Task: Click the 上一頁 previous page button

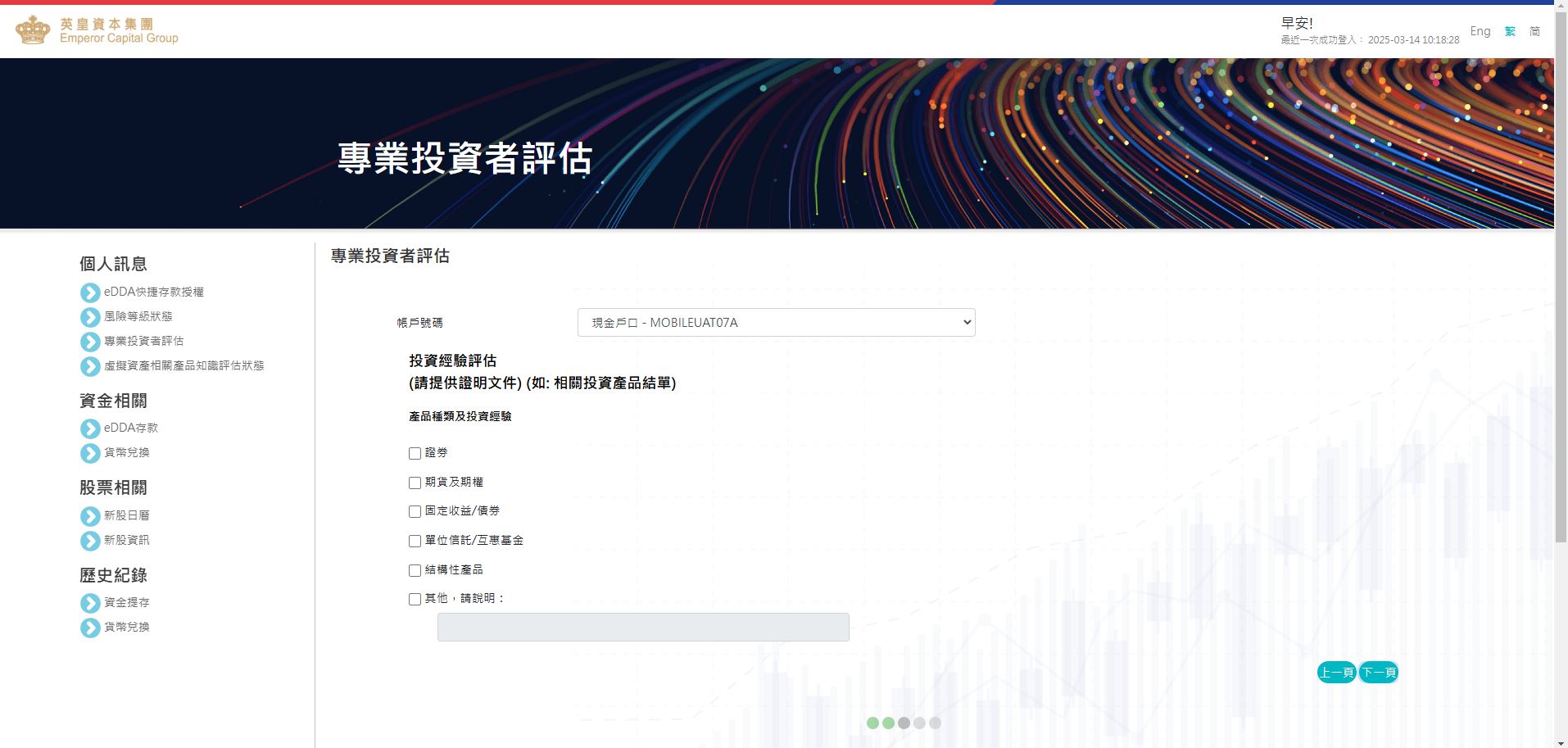Action: click(1336, 673)
